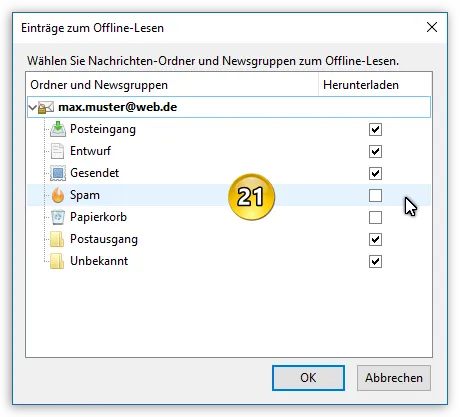Click the Postausgang folder icon
The image size is (460, 417).
pyautogui.click(x=57, y=239)
